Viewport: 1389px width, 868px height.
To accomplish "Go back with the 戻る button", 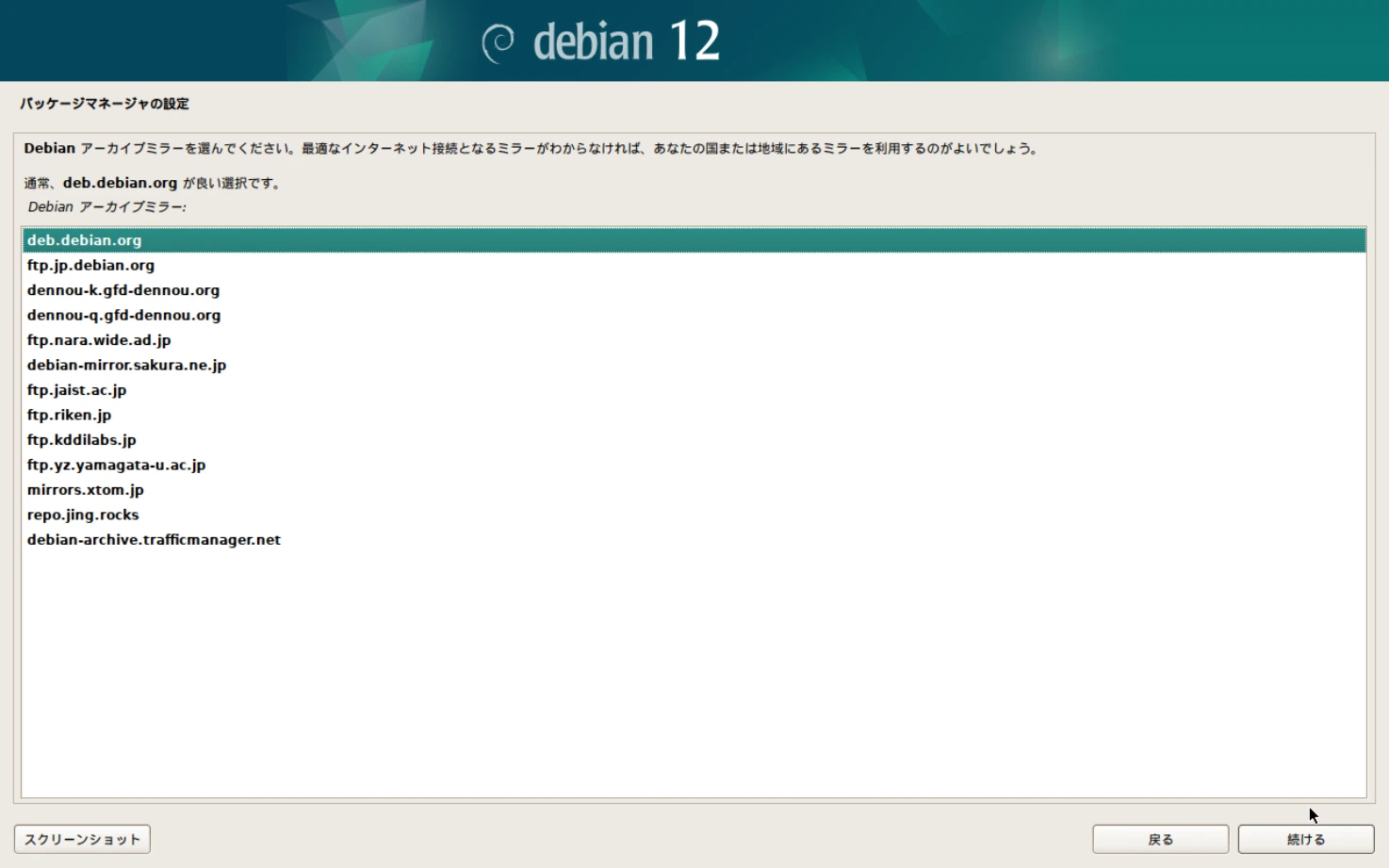I will click(1160, 839).
